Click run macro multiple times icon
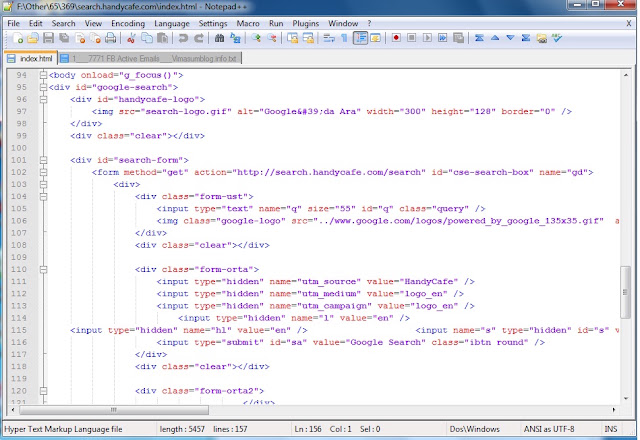Viewport: 640px width, 440px height. pos(442,38)
